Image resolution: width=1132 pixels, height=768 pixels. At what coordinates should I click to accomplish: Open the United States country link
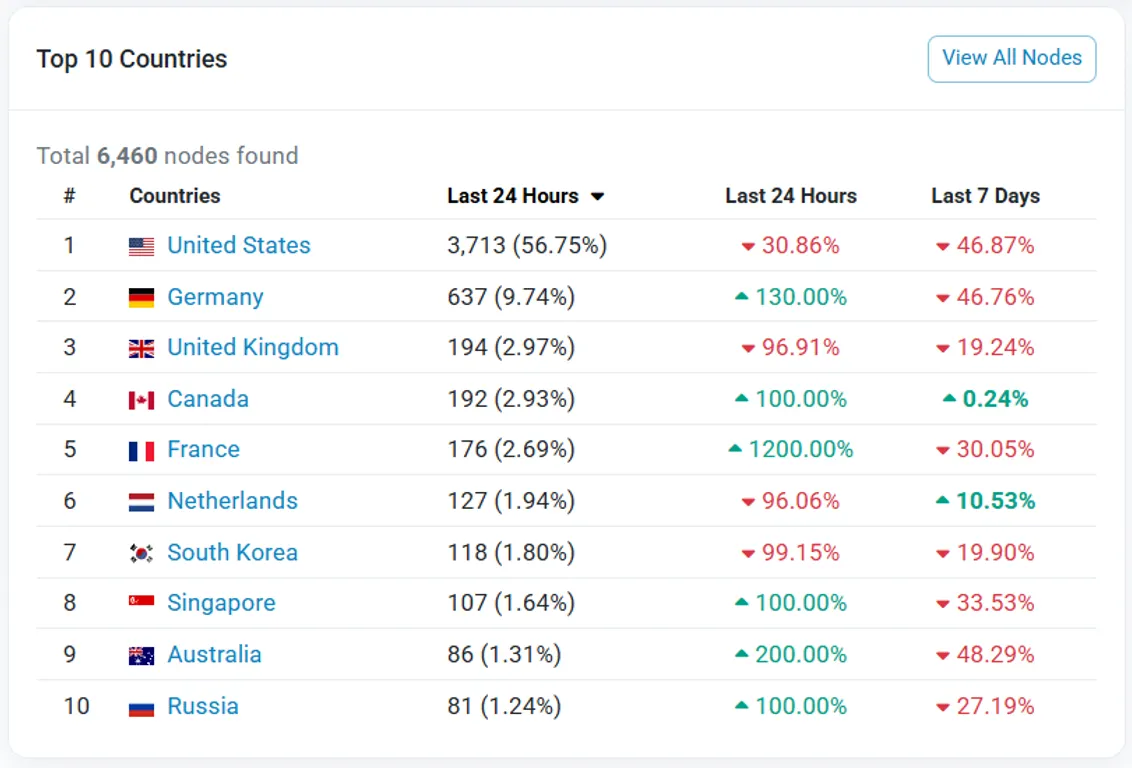(x=238, y=245)
